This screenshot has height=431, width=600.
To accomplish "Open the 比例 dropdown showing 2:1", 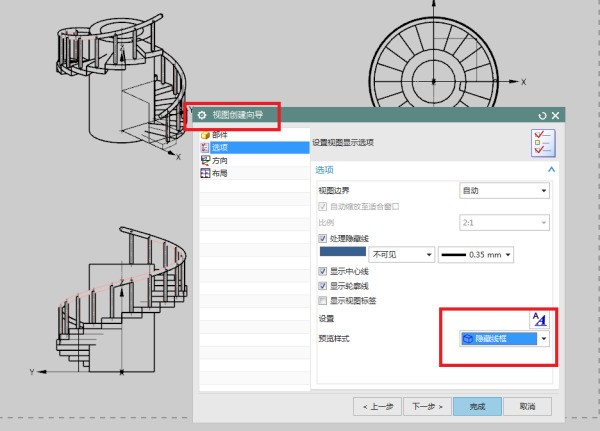I will coord(504,223).
